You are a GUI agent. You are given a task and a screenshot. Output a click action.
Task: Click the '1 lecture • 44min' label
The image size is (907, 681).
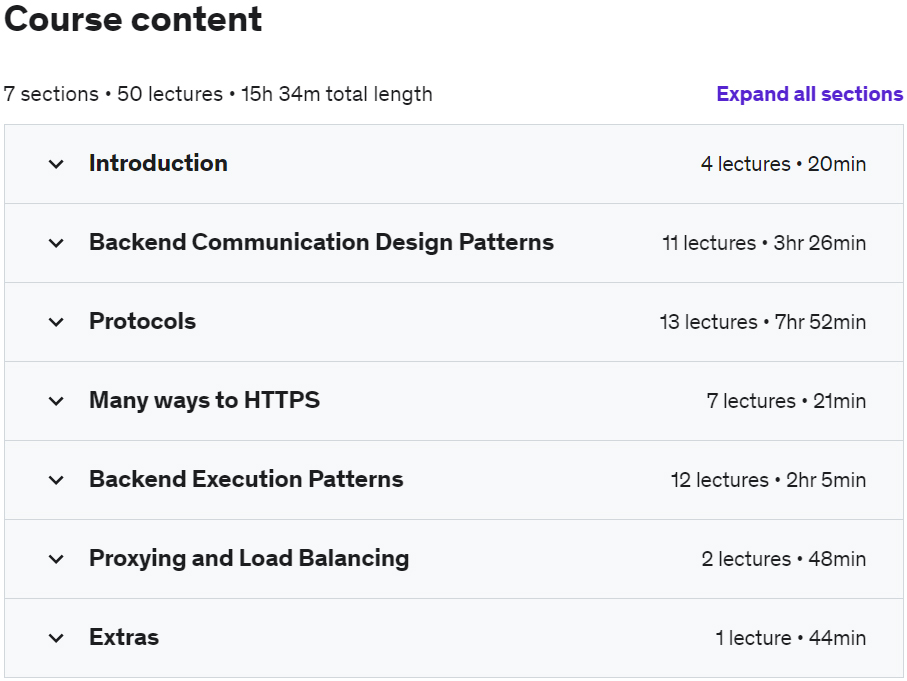[x=790, y=638]
